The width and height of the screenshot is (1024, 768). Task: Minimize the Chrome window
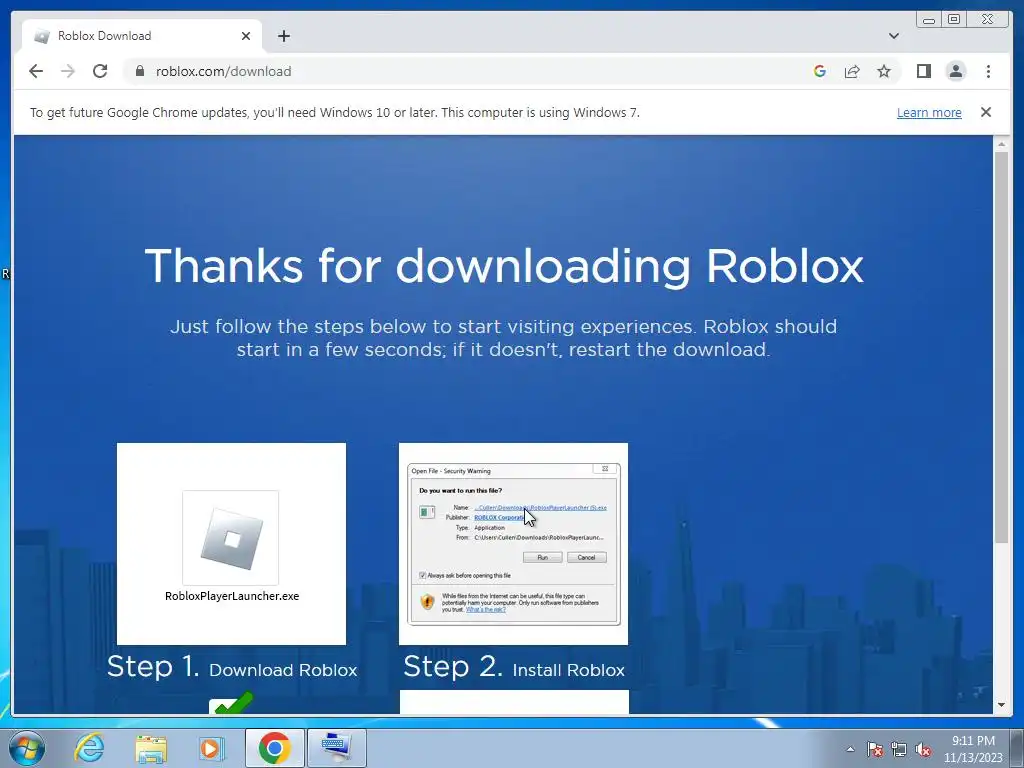tap(929, 20)
